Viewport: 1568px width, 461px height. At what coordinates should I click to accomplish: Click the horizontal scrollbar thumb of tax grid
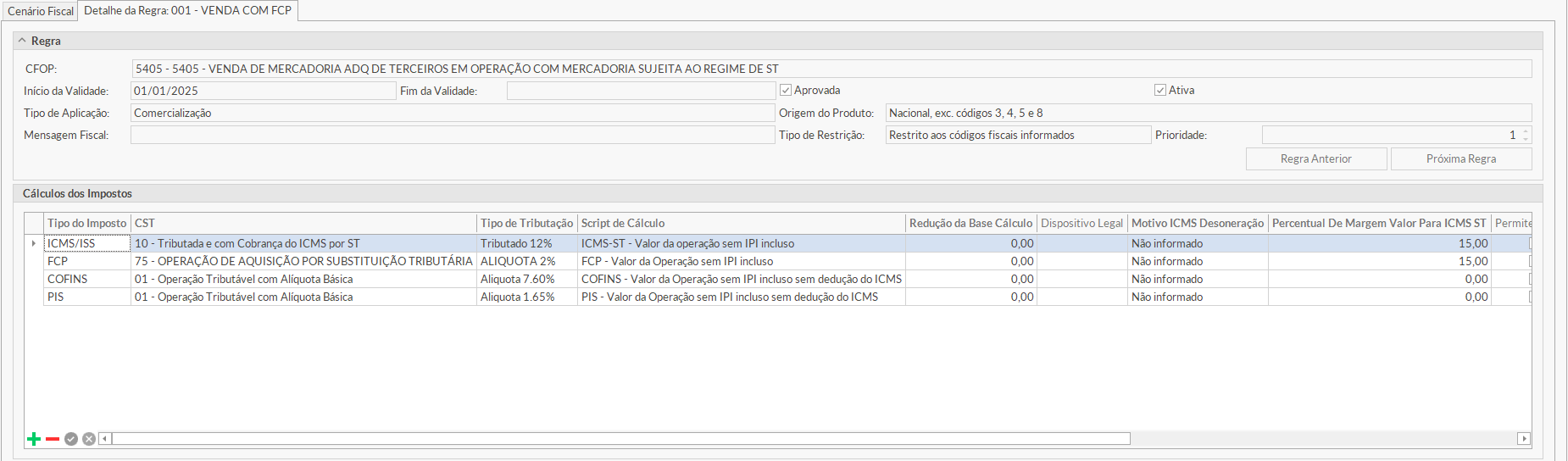click(x=621, y=439)
